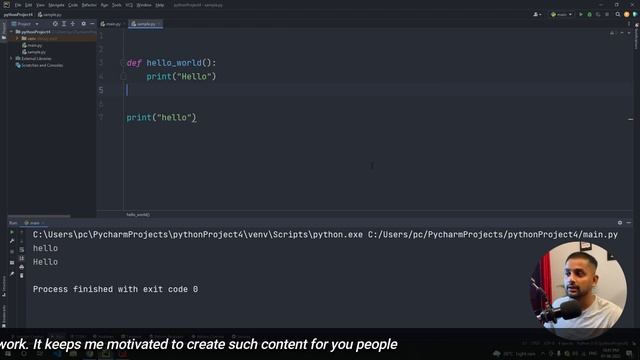This screenshot has height=360, width=640.
Task: Click Clear All trash icon in console
Action: (x=22, y=276)
